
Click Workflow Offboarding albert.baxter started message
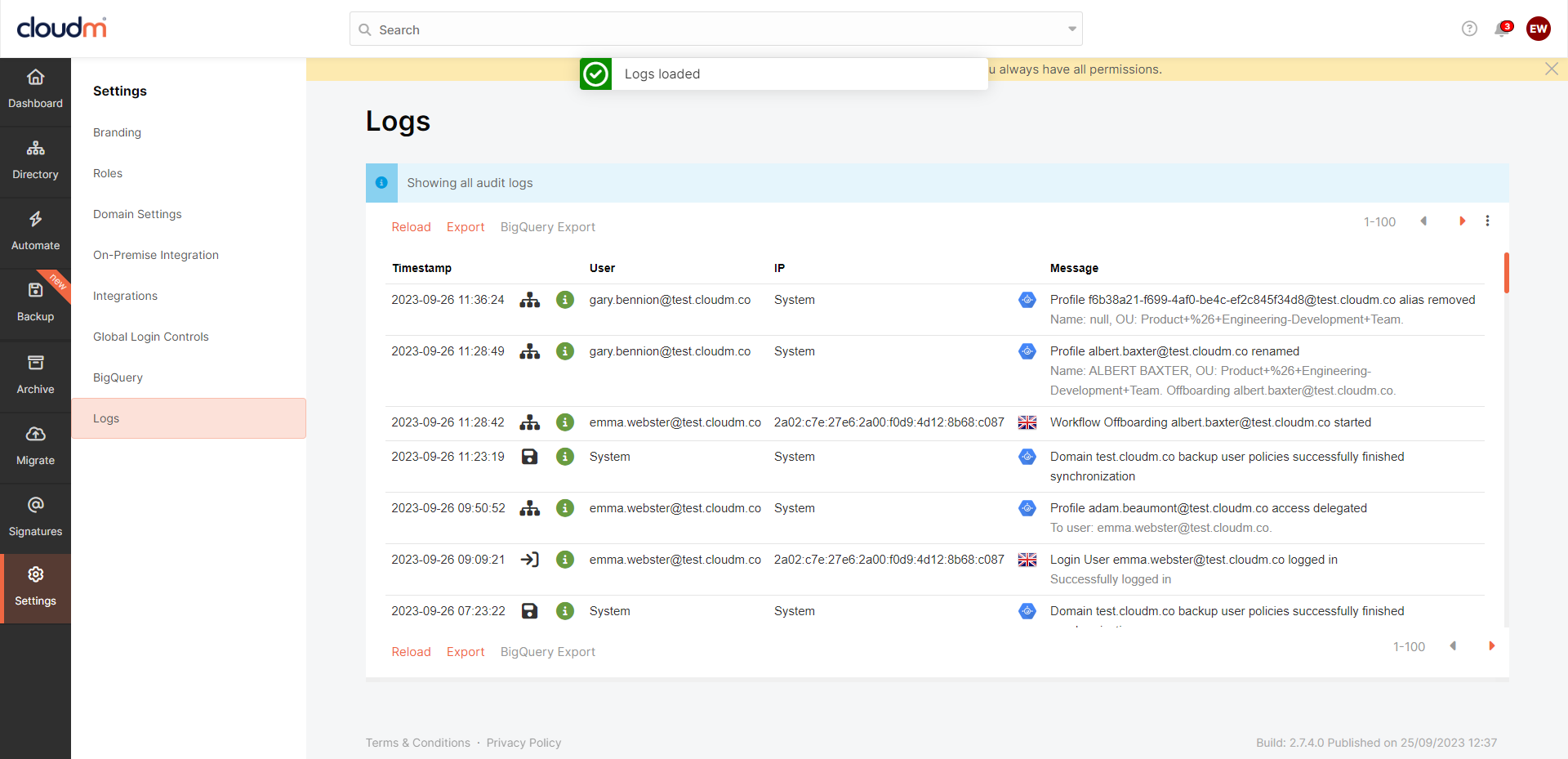[1210, 422]
